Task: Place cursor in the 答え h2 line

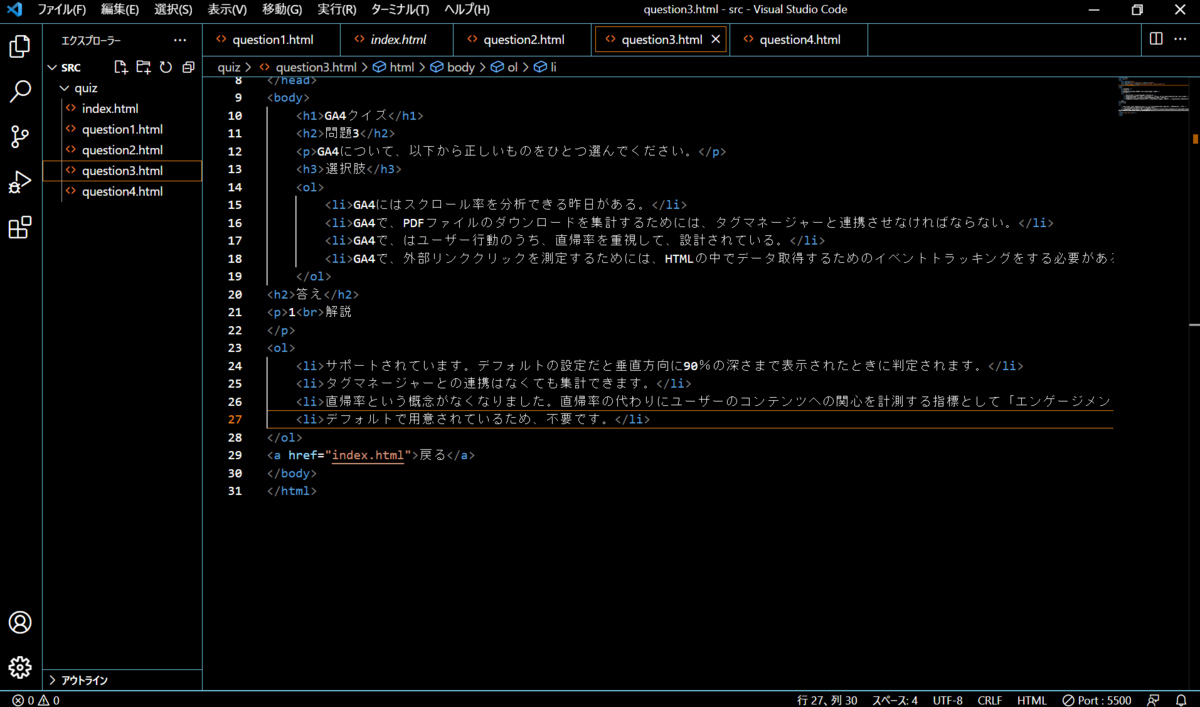Action: 312,294
